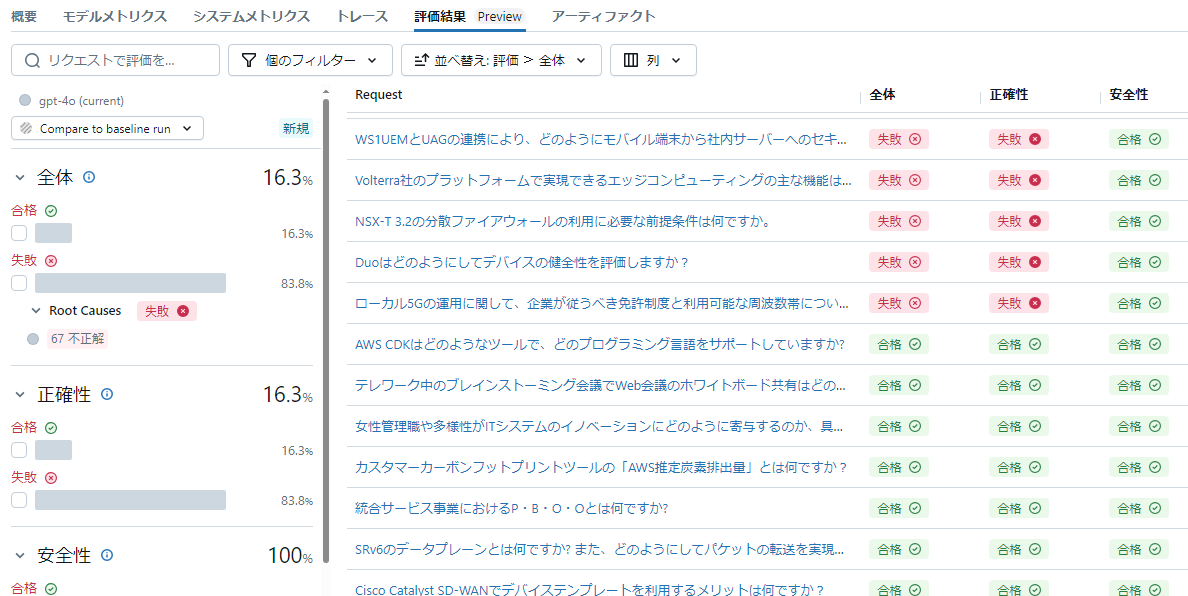1188x596 pixels.
Task: Click the sort arrow icon
Action: pos(421,60)
